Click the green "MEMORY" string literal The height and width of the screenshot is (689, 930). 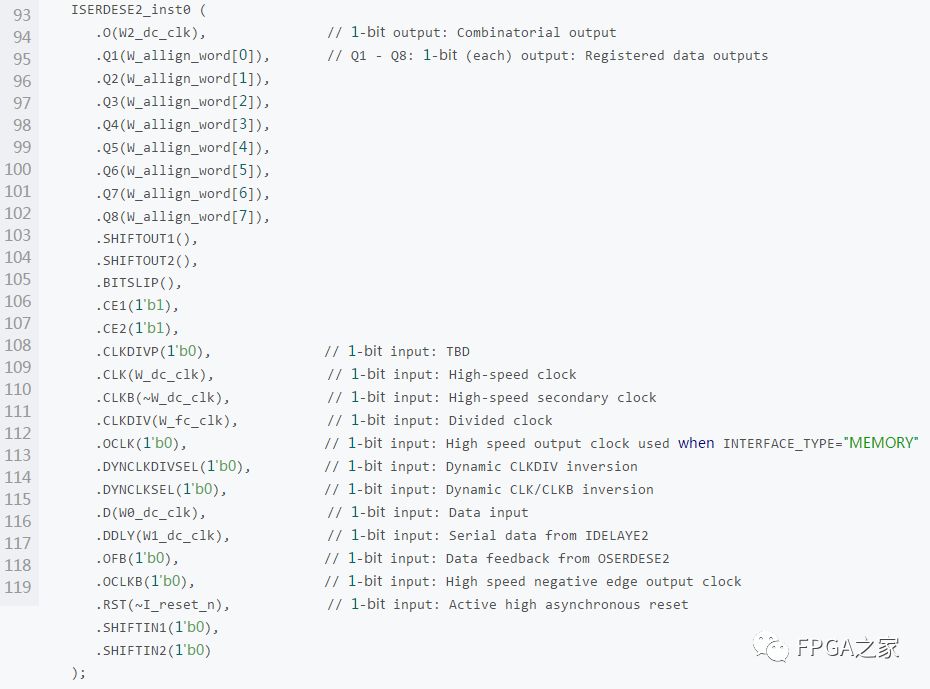pos(883,443)
